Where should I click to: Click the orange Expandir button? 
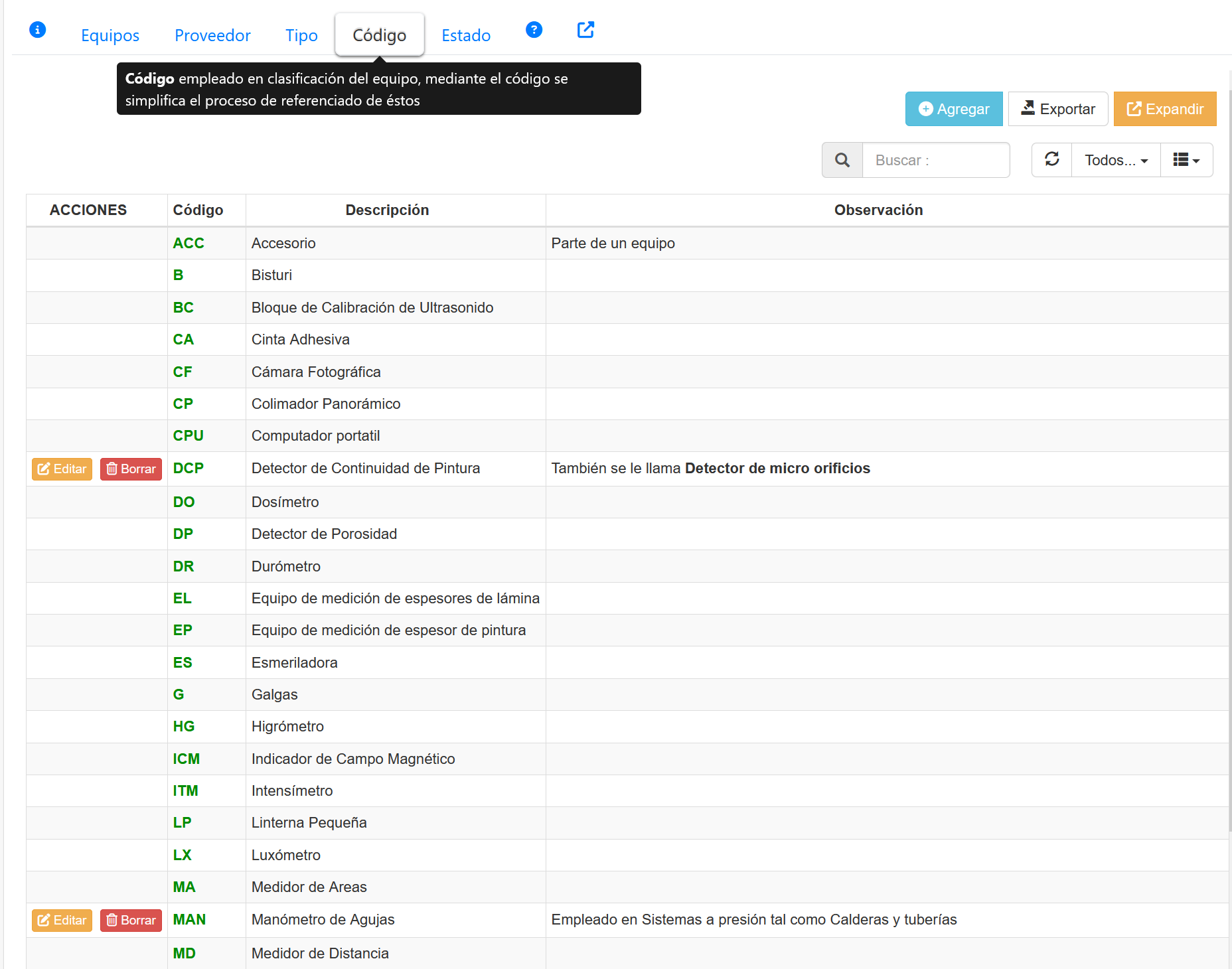(1165, 109)
